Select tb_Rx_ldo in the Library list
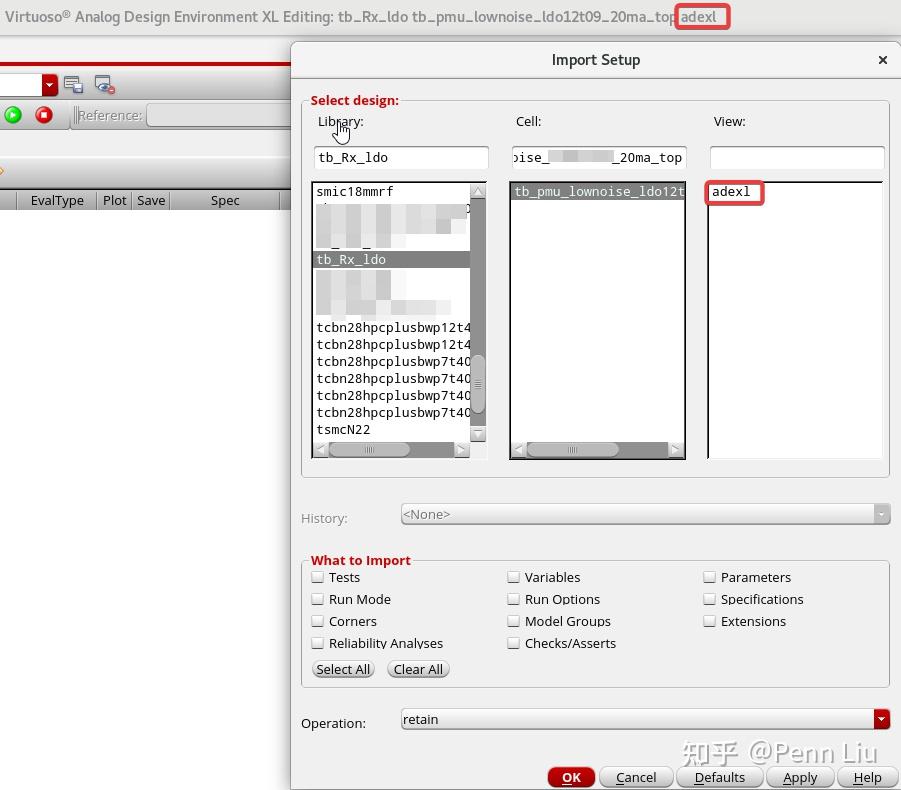This screenshot has height=790, width=901. tap(391, 260)
